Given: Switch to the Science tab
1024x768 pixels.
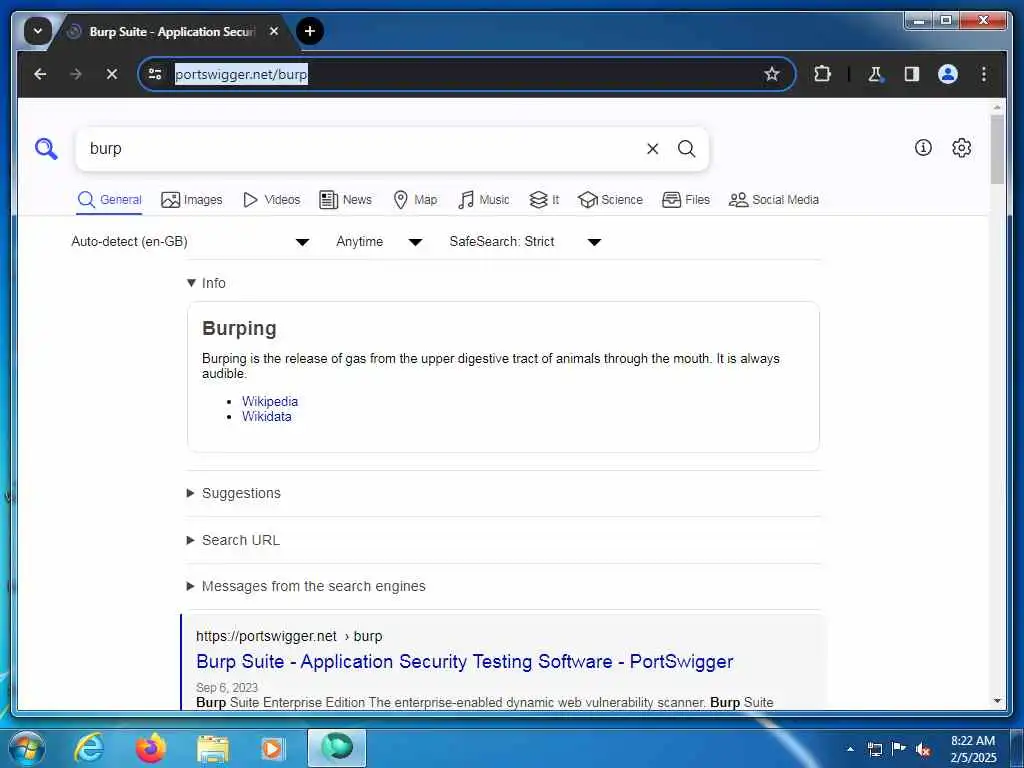Looking at the screenshot, I should click(x=610, y=200).
